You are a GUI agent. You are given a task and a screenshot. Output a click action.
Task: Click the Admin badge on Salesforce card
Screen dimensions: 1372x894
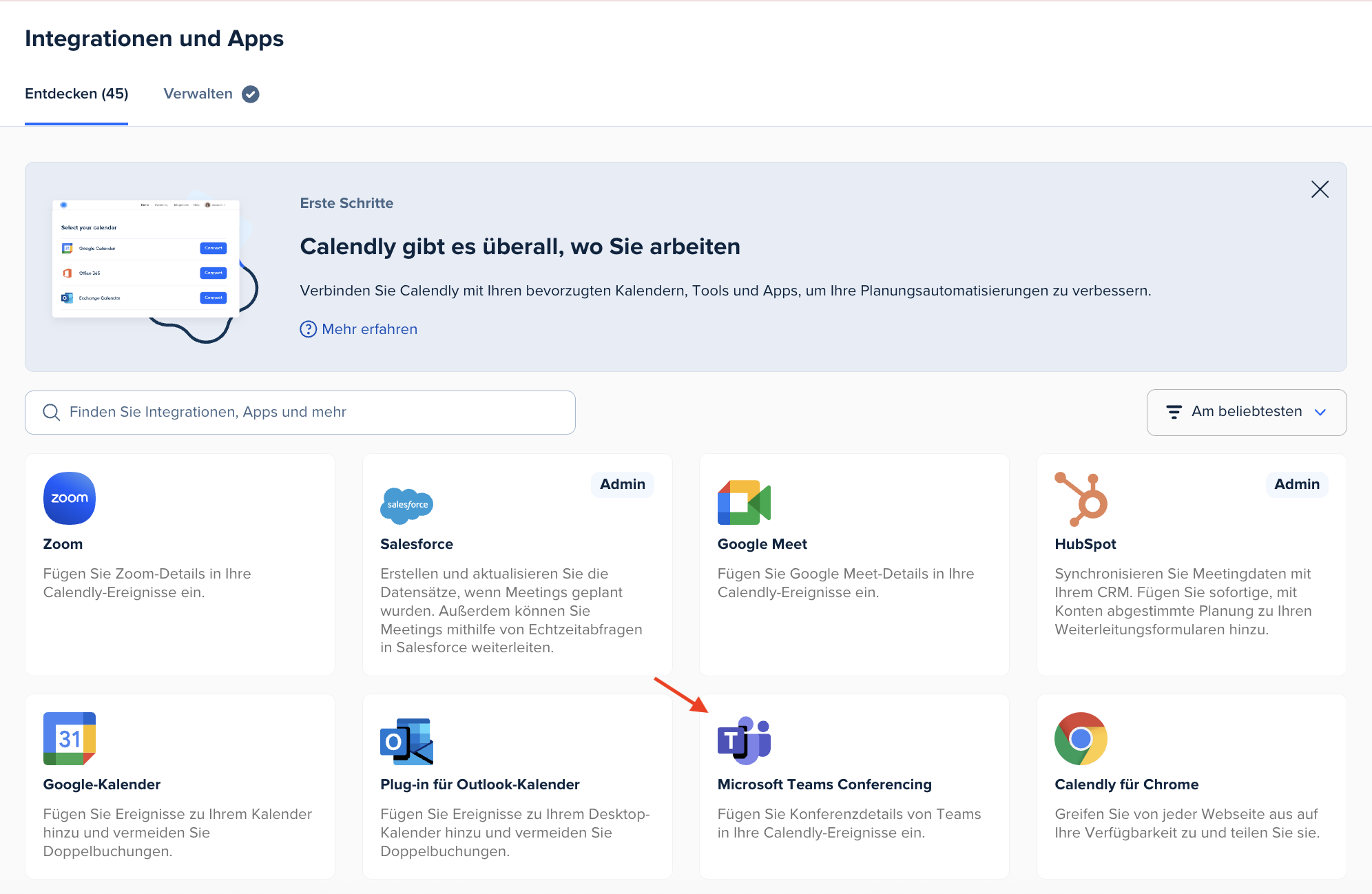(x=622, y=484)
